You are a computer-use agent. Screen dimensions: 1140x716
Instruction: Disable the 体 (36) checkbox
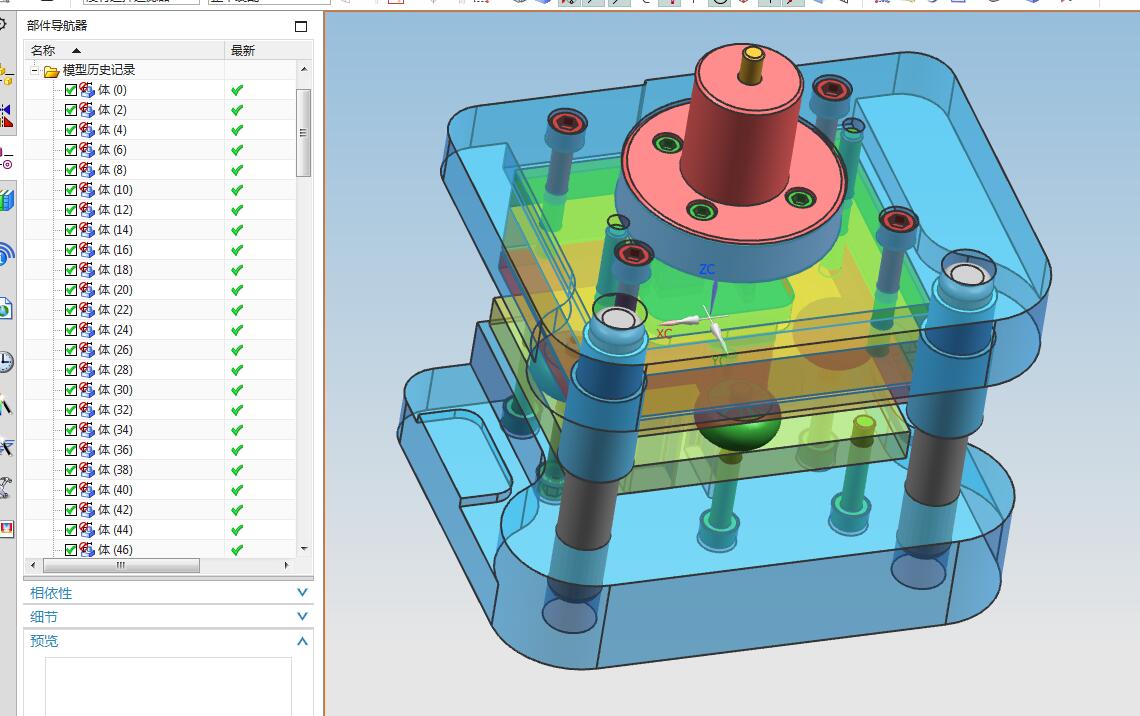(x=71, y=450)
